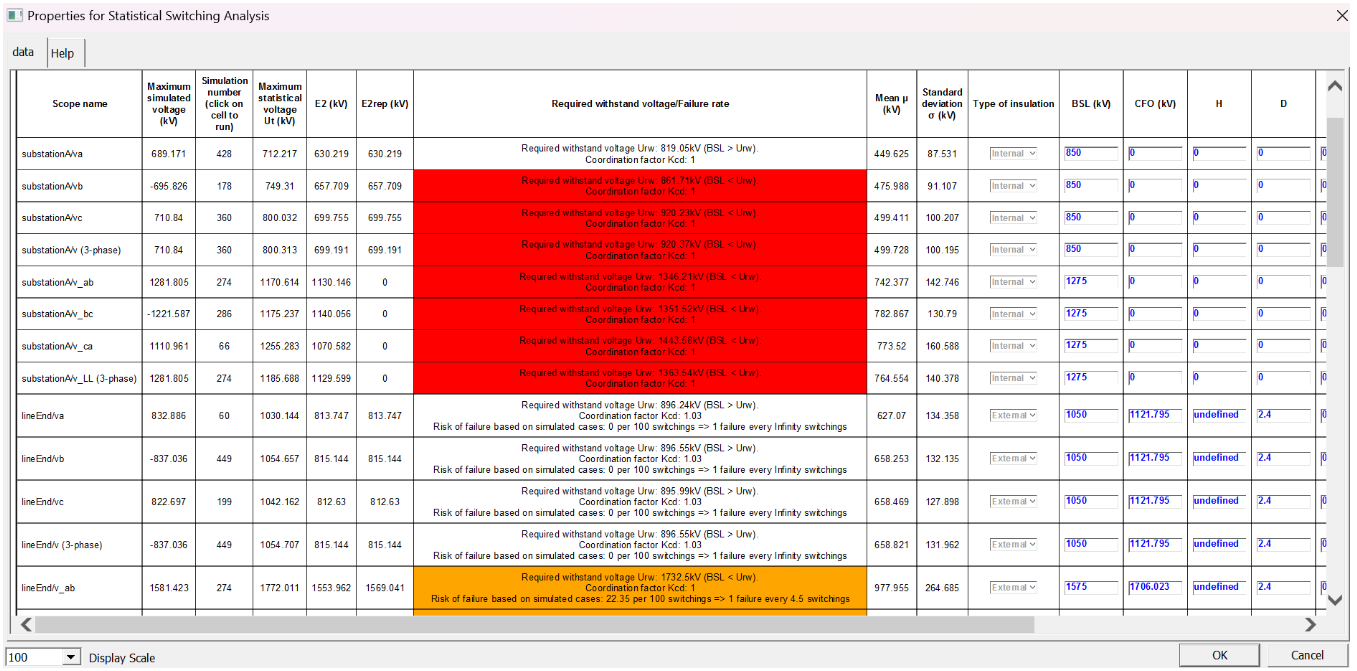
Task: Click the standard deviation value 264.685
Action: tap(942, 588)
